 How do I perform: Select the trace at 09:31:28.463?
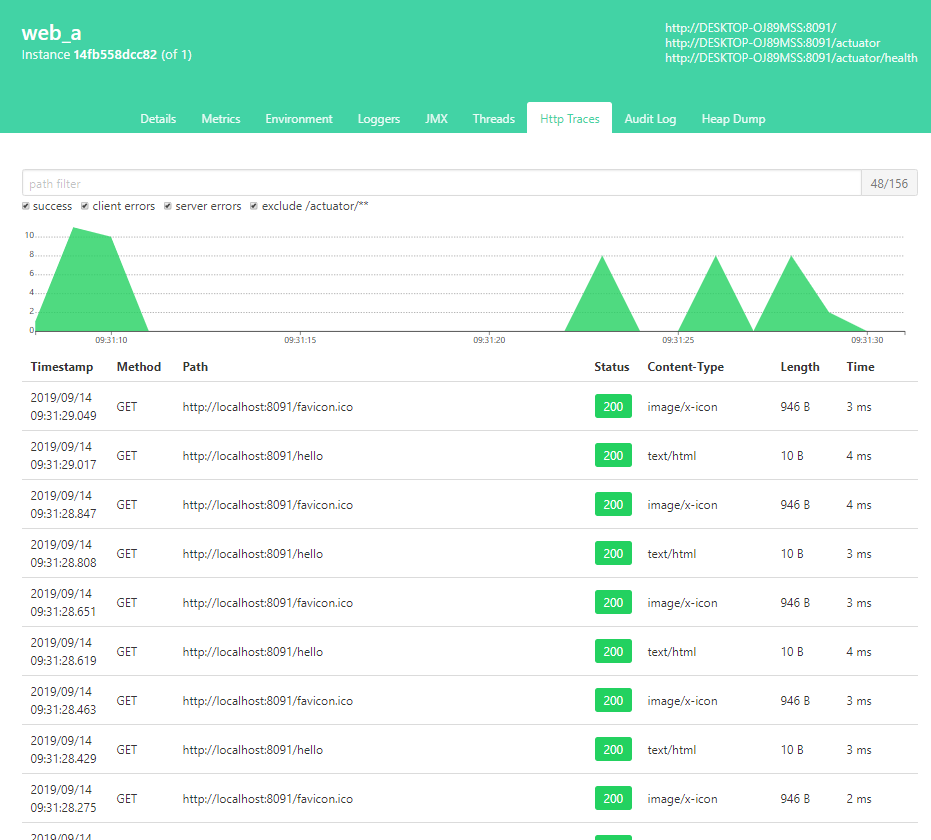pyautogui.click(x=470, y=700)
